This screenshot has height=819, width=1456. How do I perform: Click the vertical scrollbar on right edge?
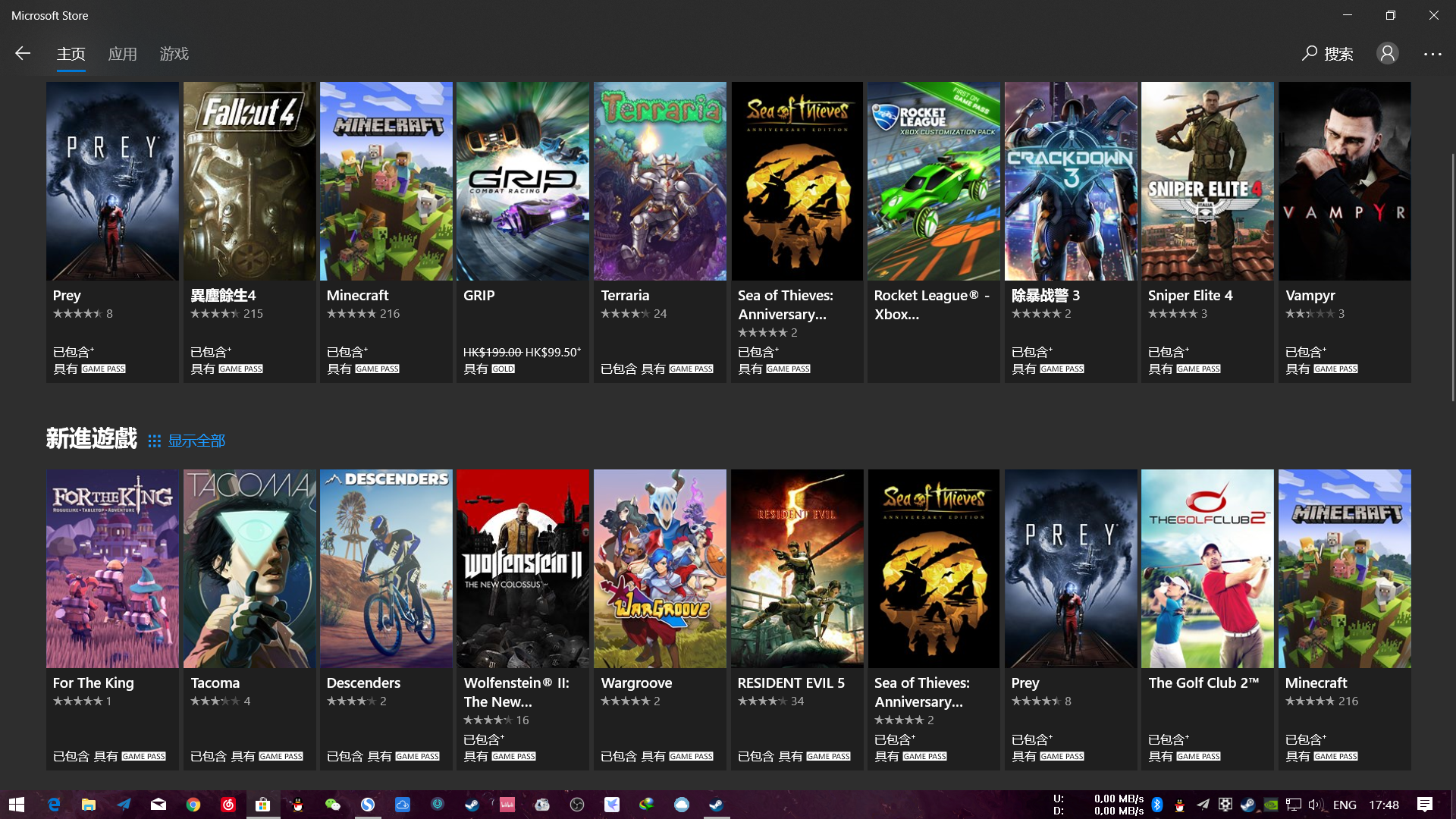coord(1452,277)
